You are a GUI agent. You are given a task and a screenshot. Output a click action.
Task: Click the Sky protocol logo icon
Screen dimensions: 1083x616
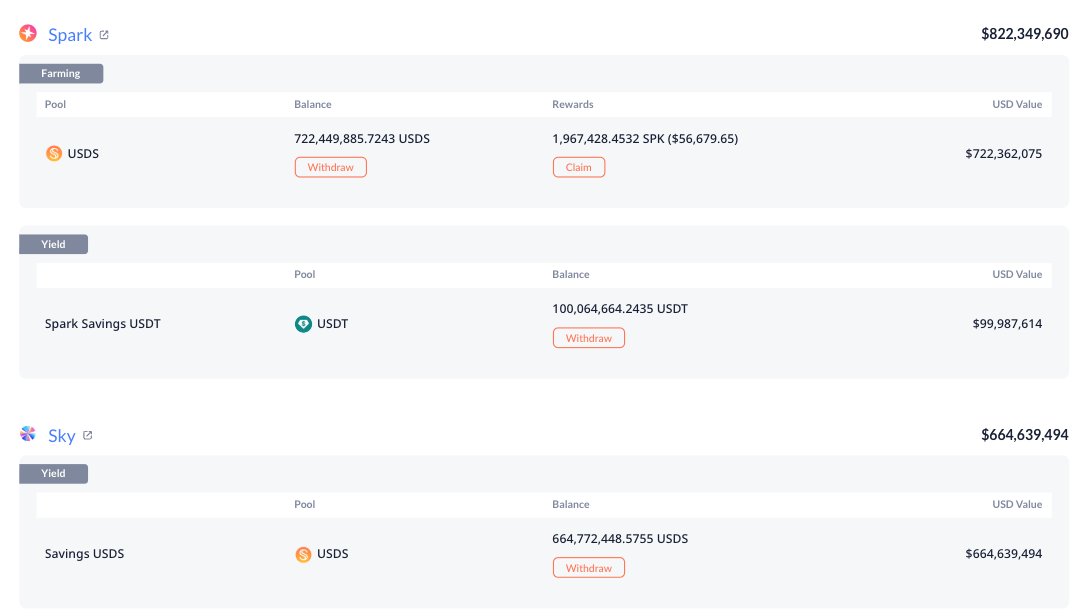point(28,434)
